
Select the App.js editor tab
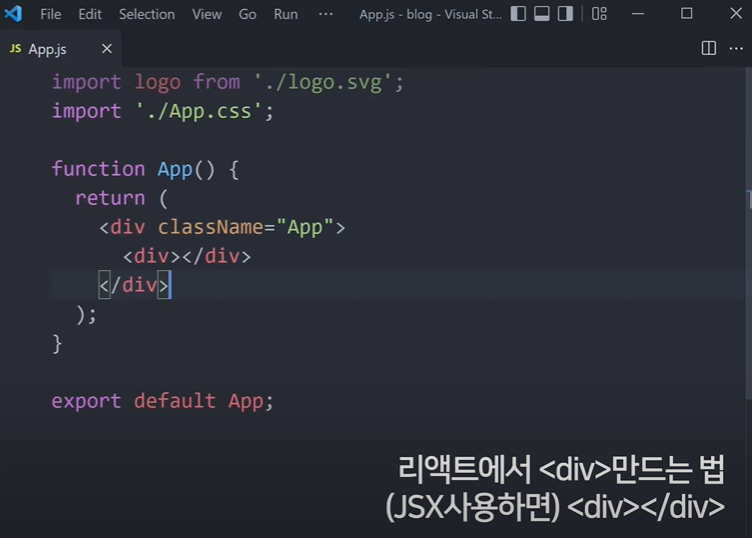(60, 49)
